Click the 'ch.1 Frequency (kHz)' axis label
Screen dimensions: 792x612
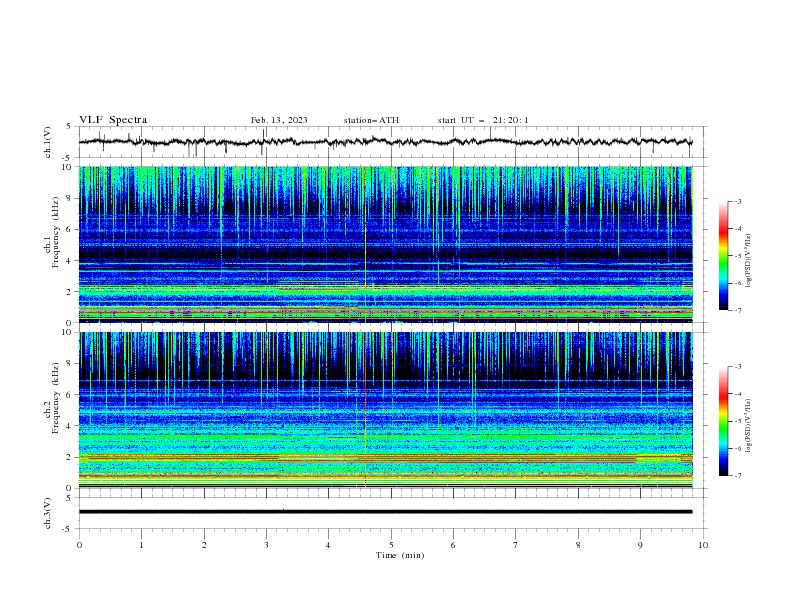(x=52, y=233)
